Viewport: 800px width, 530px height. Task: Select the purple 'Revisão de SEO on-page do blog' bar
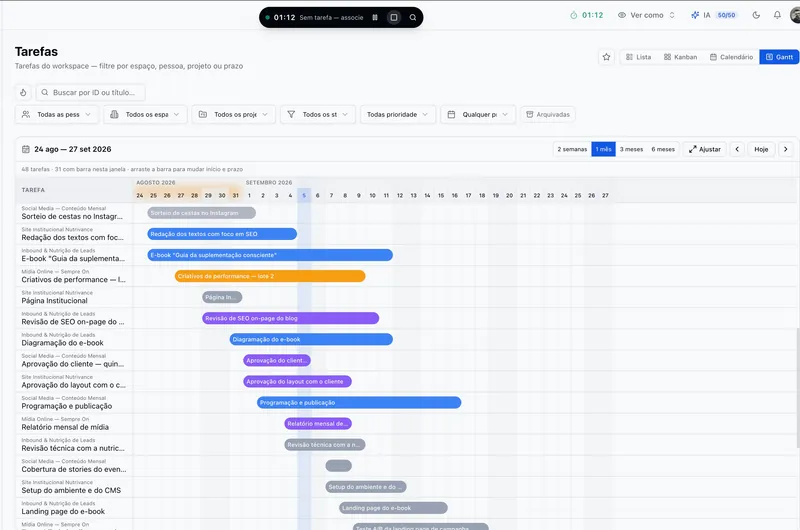(x=290, y=318)
